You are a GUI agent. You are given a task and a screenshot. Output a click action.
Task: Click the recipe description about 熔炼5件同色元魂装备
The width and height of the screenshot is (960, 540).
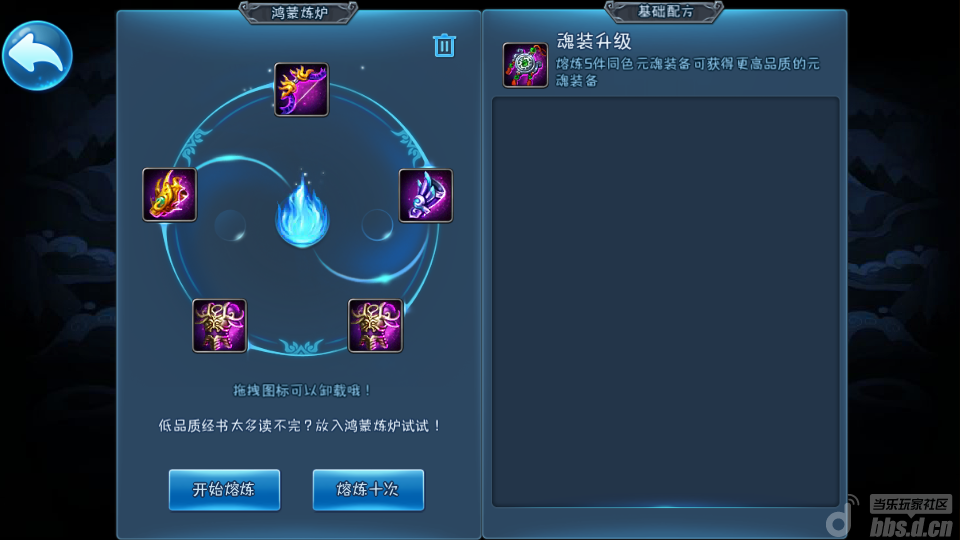tap(688, 72)
